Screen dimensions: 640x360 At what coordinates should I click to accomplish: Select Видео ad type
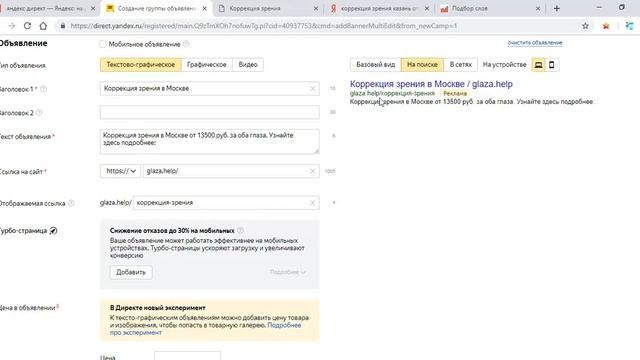[x=248, y=64]
